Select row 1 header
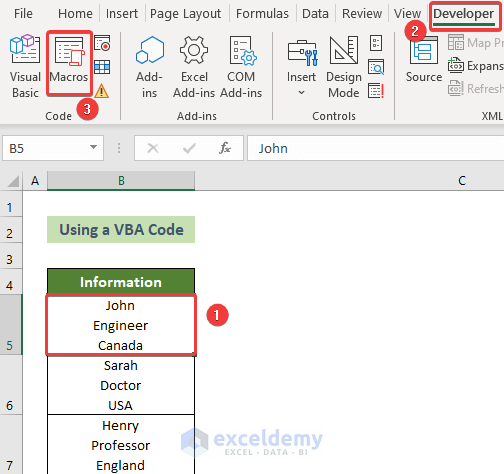The image size is (504, 474). [11, 204]
